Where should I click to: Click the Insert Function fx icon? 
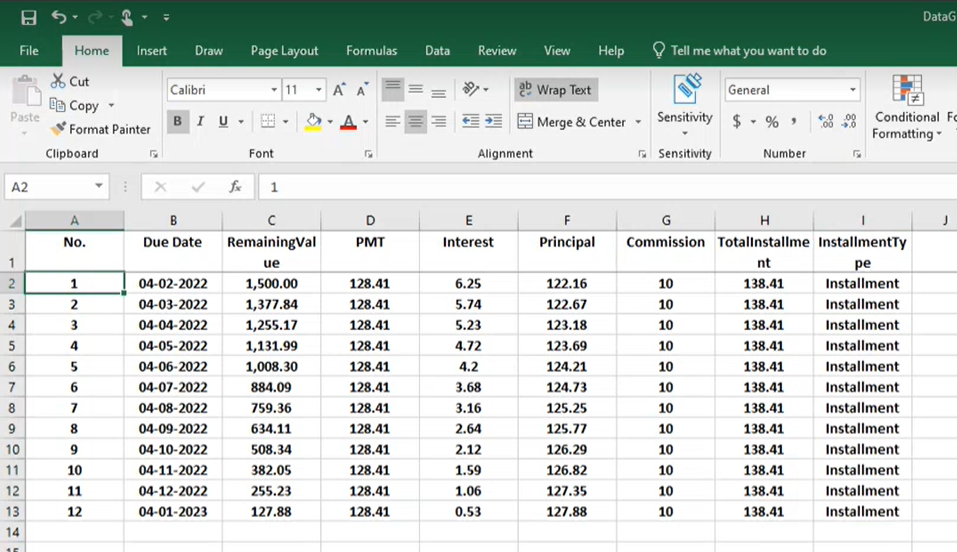235,187
